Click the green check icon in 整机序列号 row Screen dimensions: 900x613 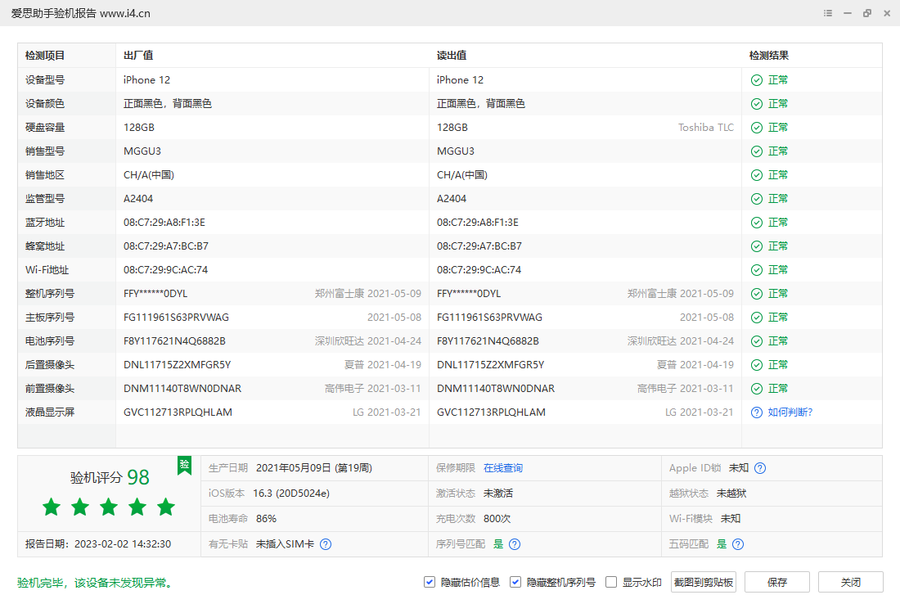[757, 294]
